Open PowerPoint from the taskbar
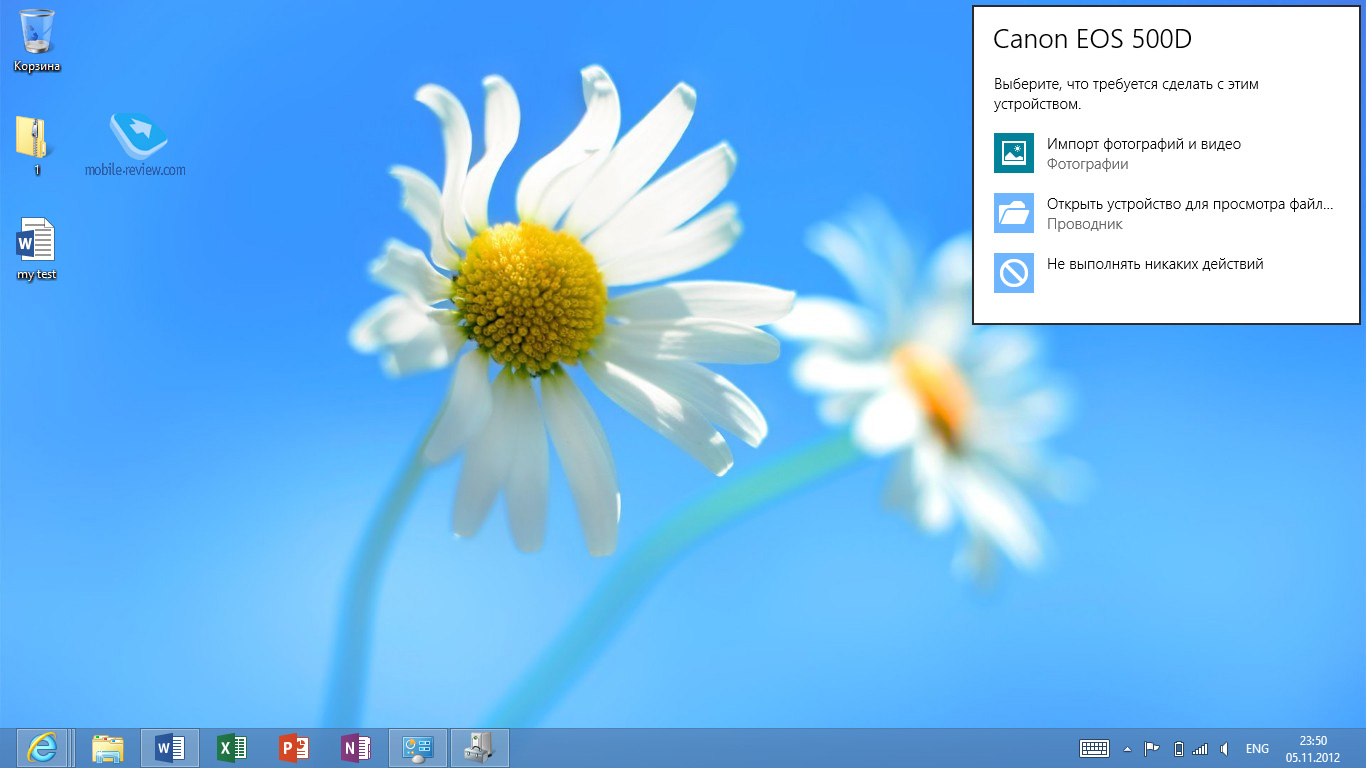 click(x=294, y=748)
